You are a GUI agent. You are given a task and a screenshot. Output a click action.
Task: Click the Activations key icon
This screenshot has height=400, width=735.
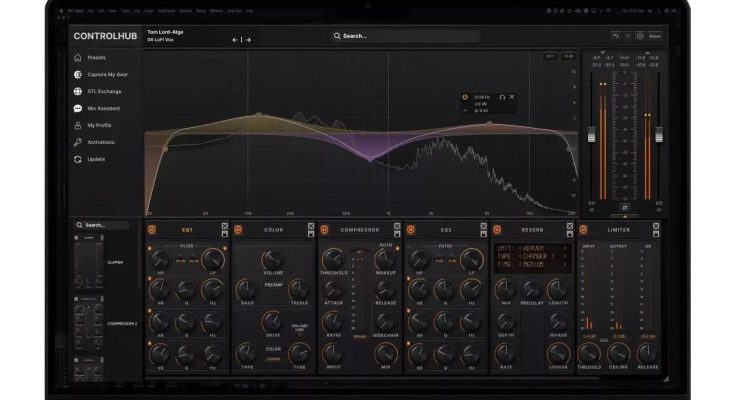click(x=78, y=142)
